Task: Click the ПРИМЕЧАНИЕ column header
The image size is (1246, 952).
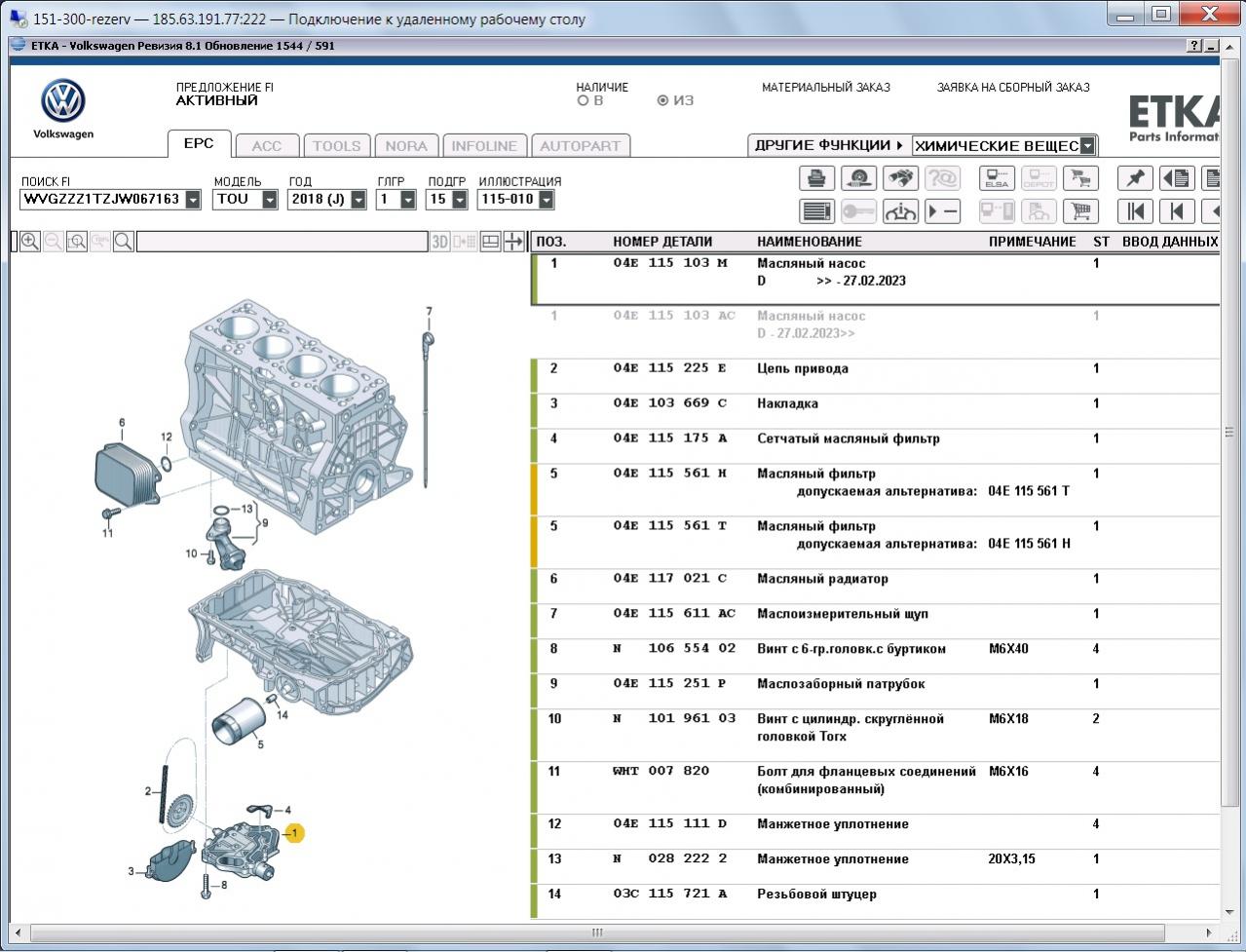Action: click(x=1033, y=242)
